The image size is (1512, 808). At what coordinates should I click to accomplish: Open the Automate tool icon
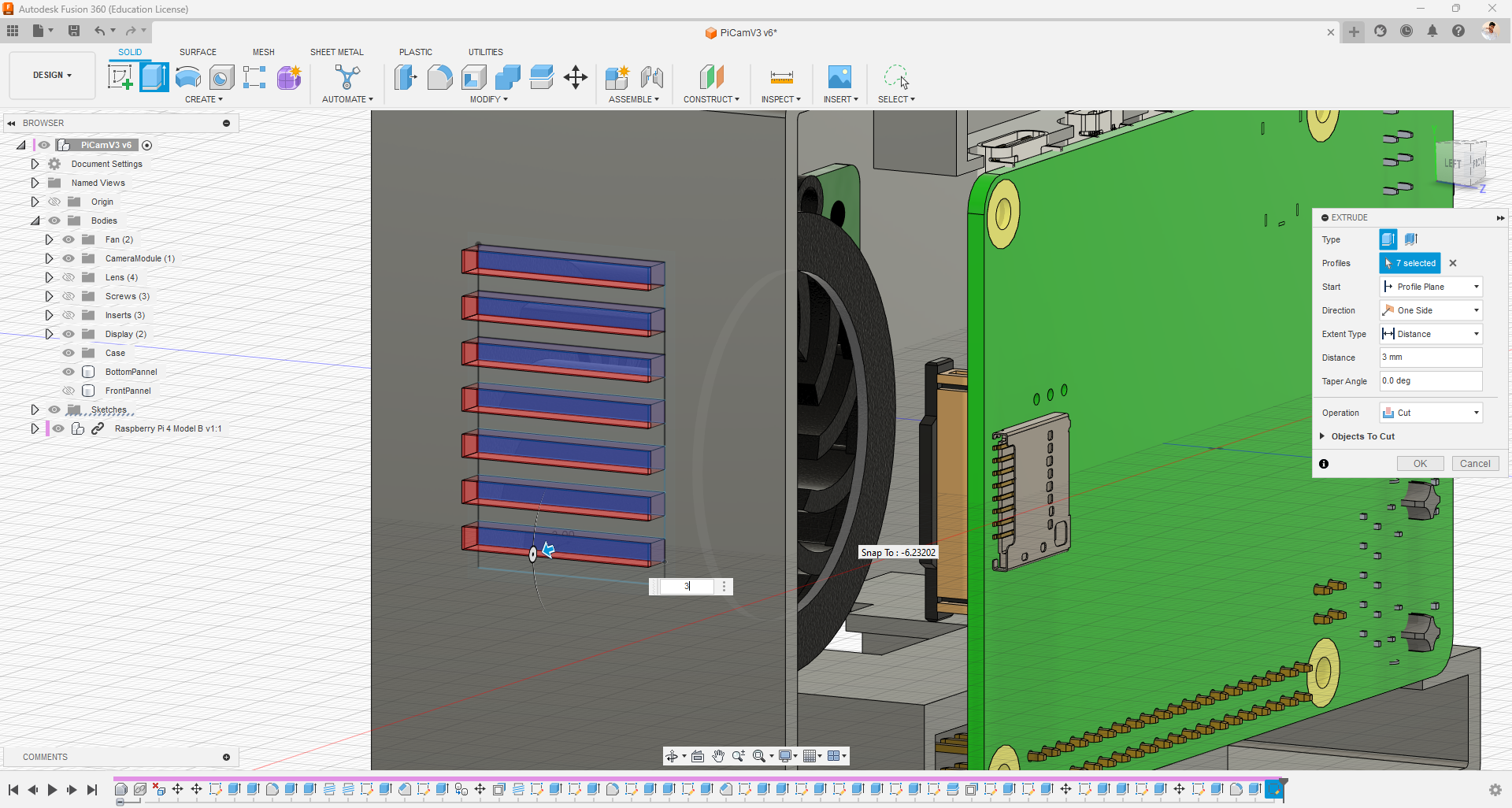point(346,77)
